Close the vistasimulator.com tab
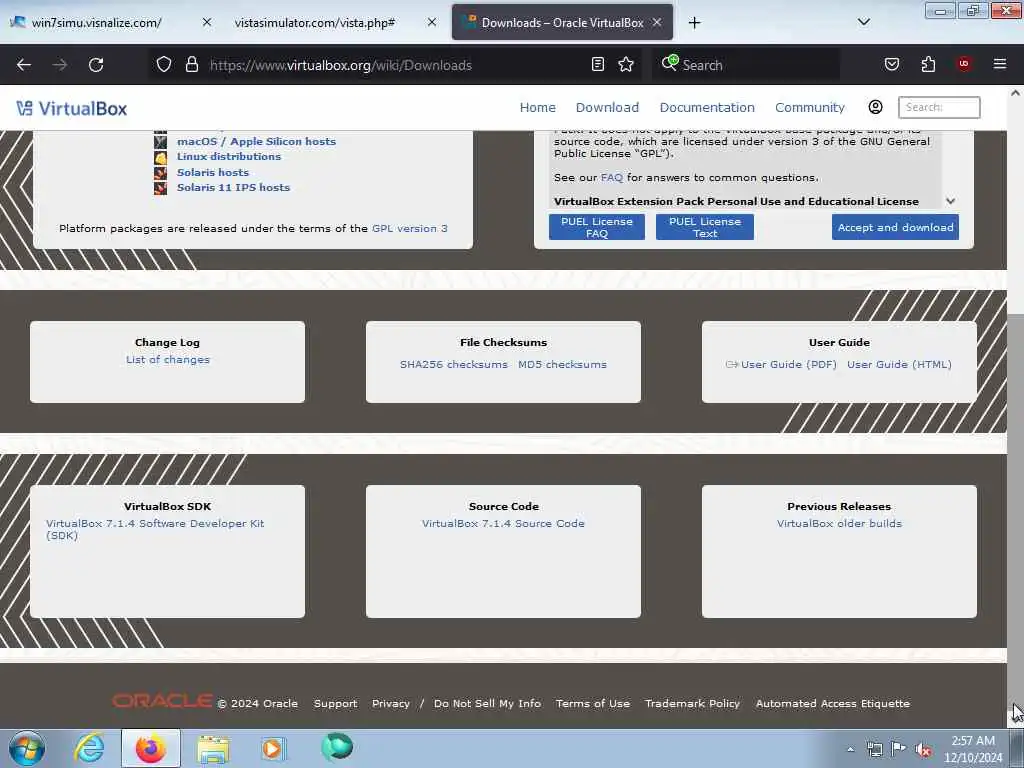Viewport: 1024px width, 768px height. pyautogui.click(x=432, y=22)
